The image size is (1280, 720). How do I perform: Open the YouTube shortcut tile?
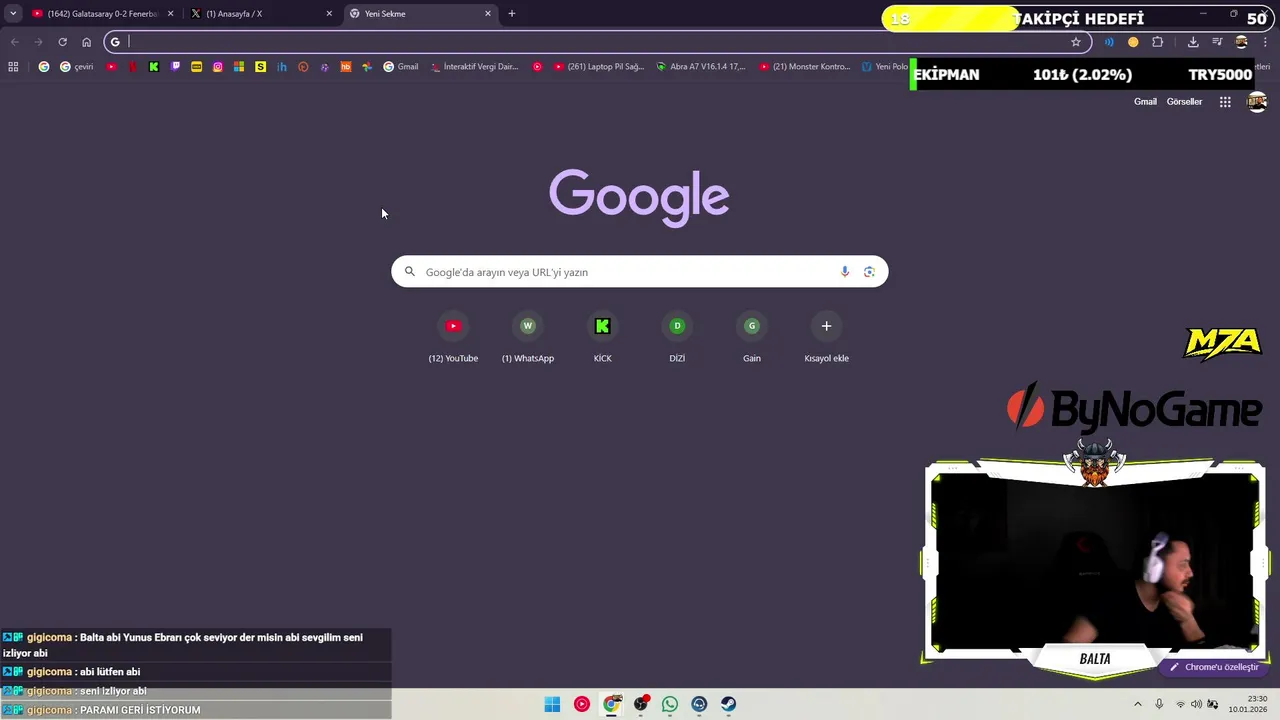[453, 338]
